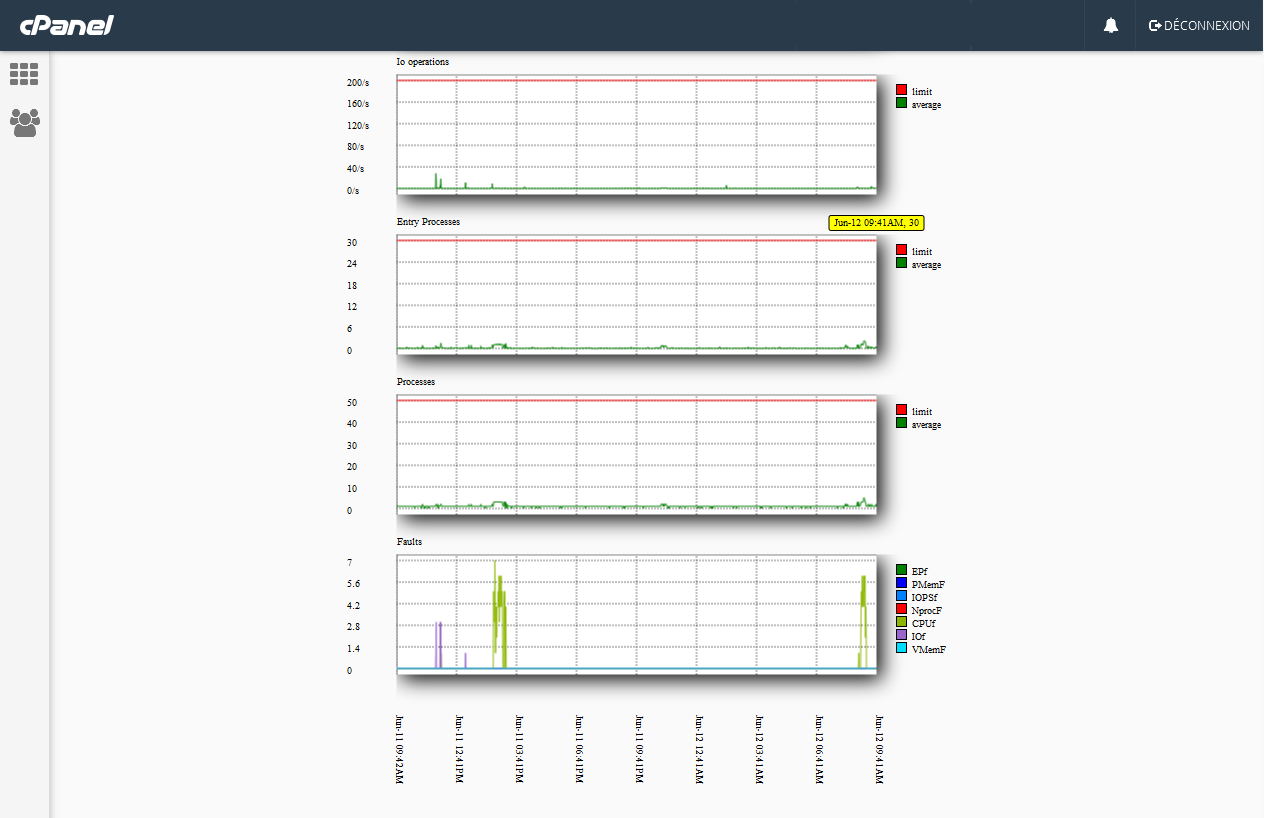
Task: Click the Jun-11 06:41PM time label
Action: click(580, 750)
